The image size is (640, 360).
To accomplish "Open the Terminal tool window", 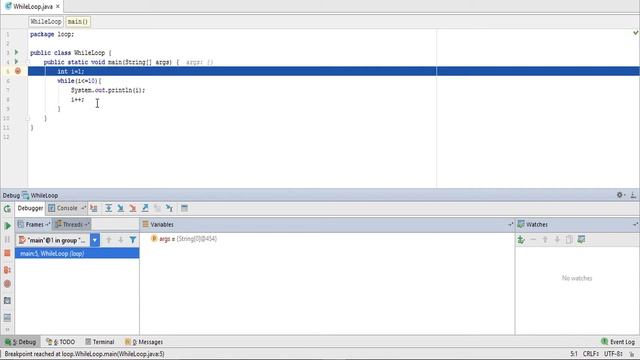I will [100, 342].
